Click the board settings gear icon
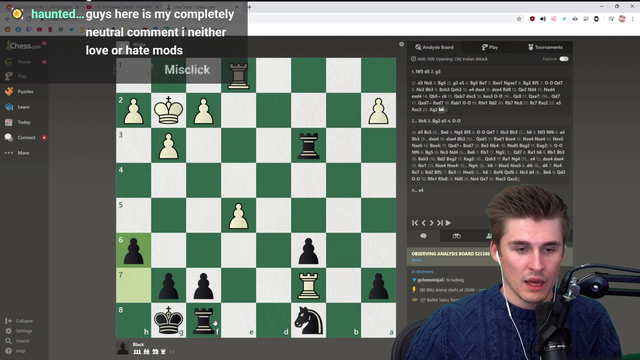This screenshot has width=640, height=360. click(401, 44)
